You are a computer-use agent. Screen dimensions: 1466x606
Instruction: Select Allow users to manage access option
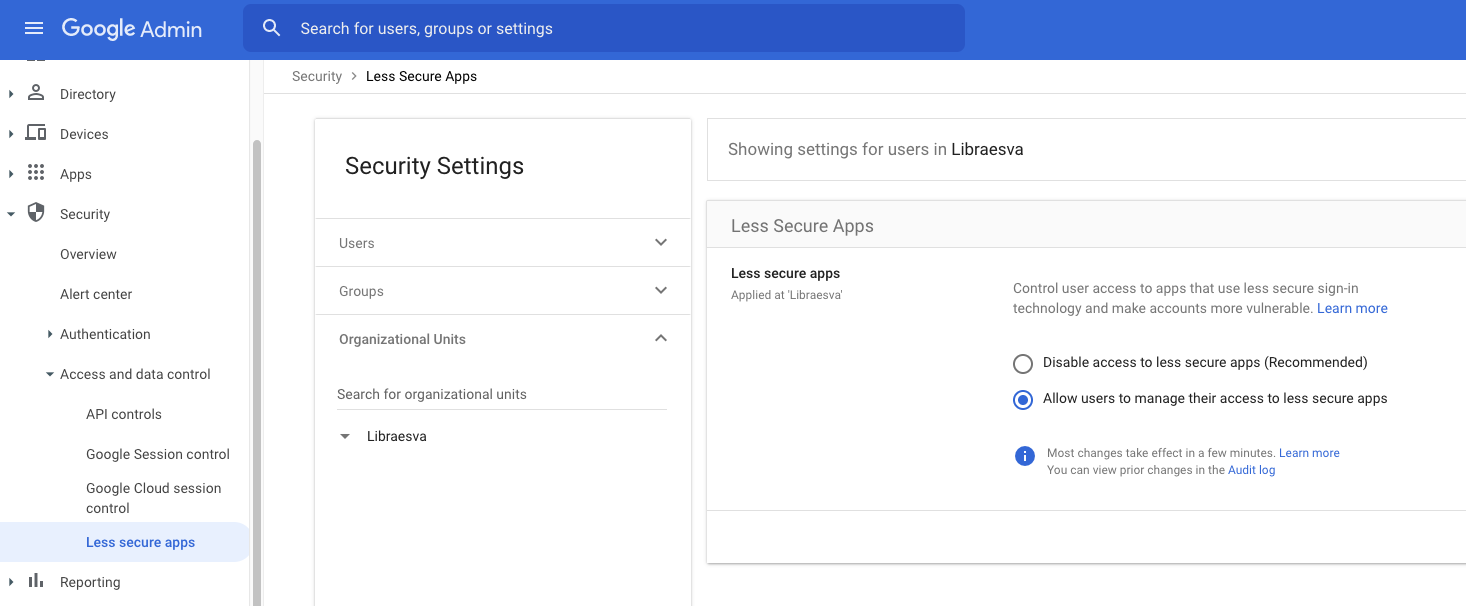click(1022, 399)
